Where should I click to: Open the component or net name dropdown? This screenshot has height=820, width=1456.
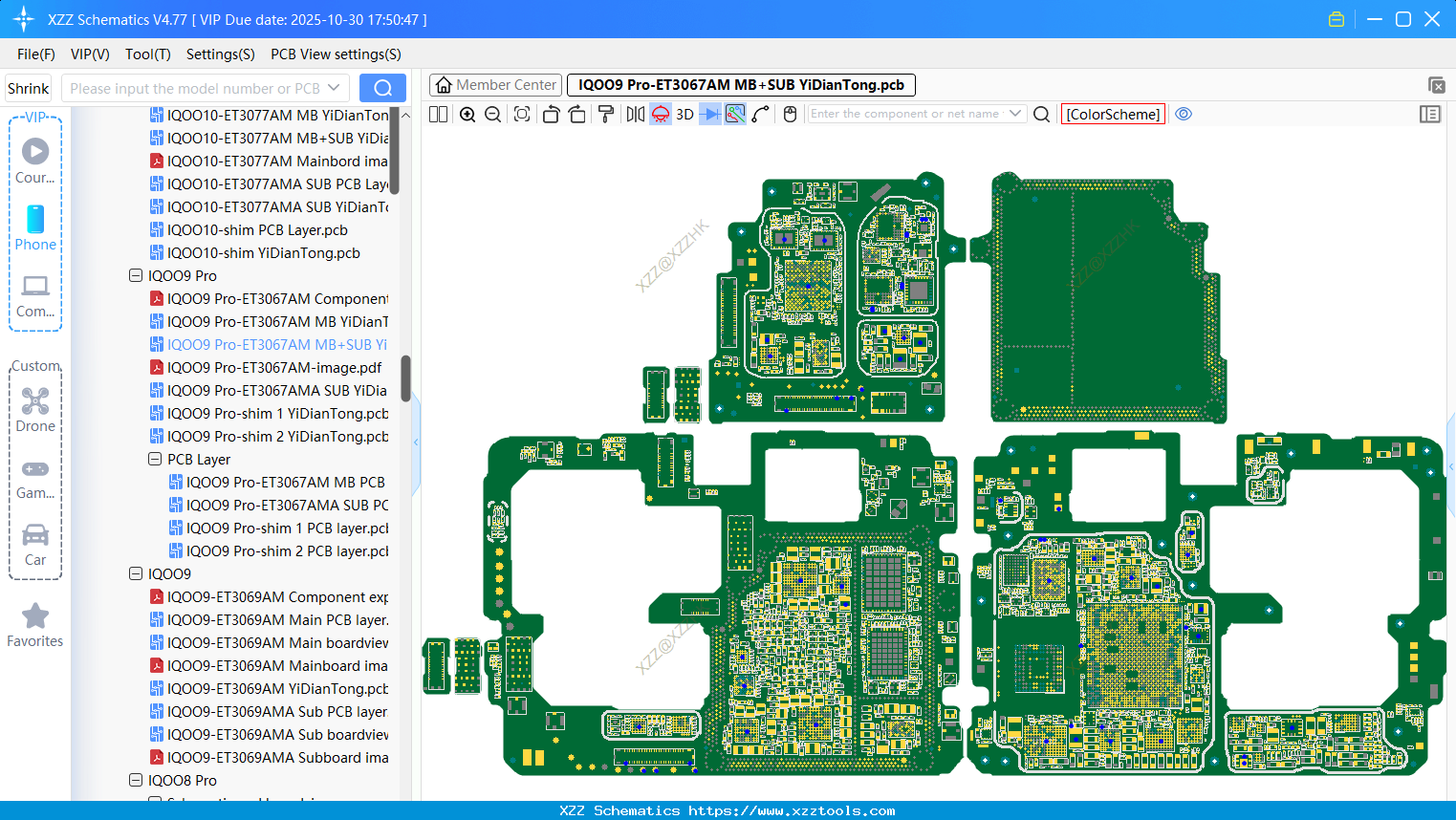pos(1015,114)
